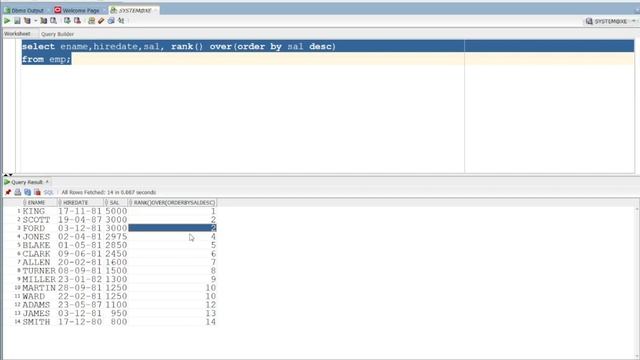Click salary cell 5000
This screenshot has width=640, height=360.
point(116,211)
